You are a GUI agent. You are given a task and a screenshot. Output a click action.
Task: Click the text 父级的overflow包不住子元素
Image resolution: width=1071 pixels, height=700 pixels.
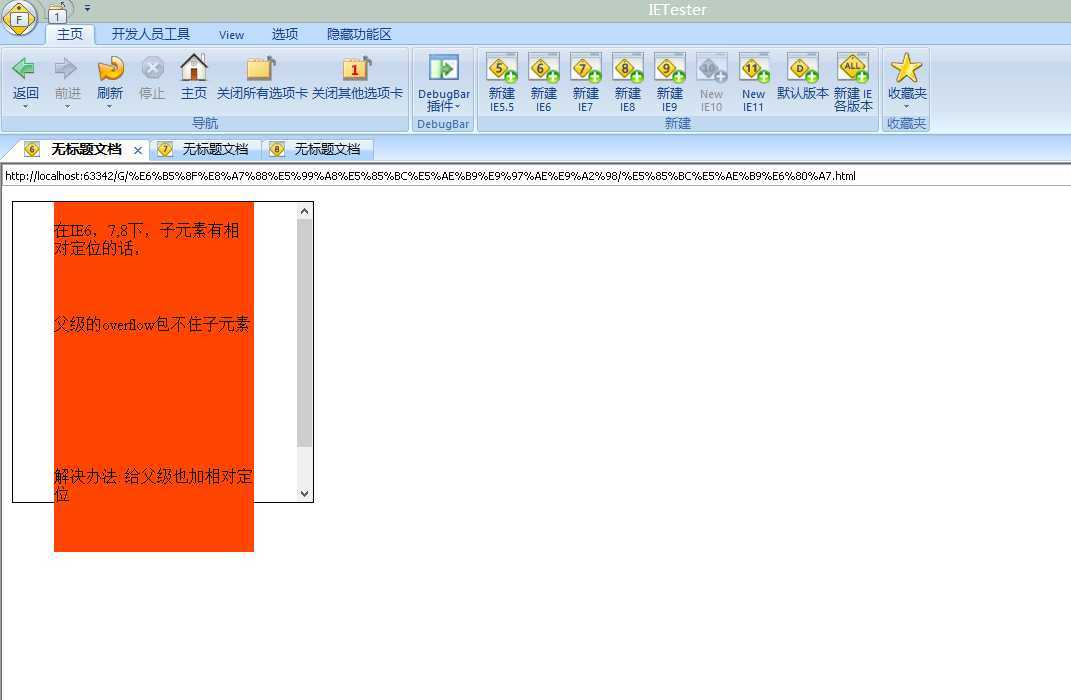152,324
